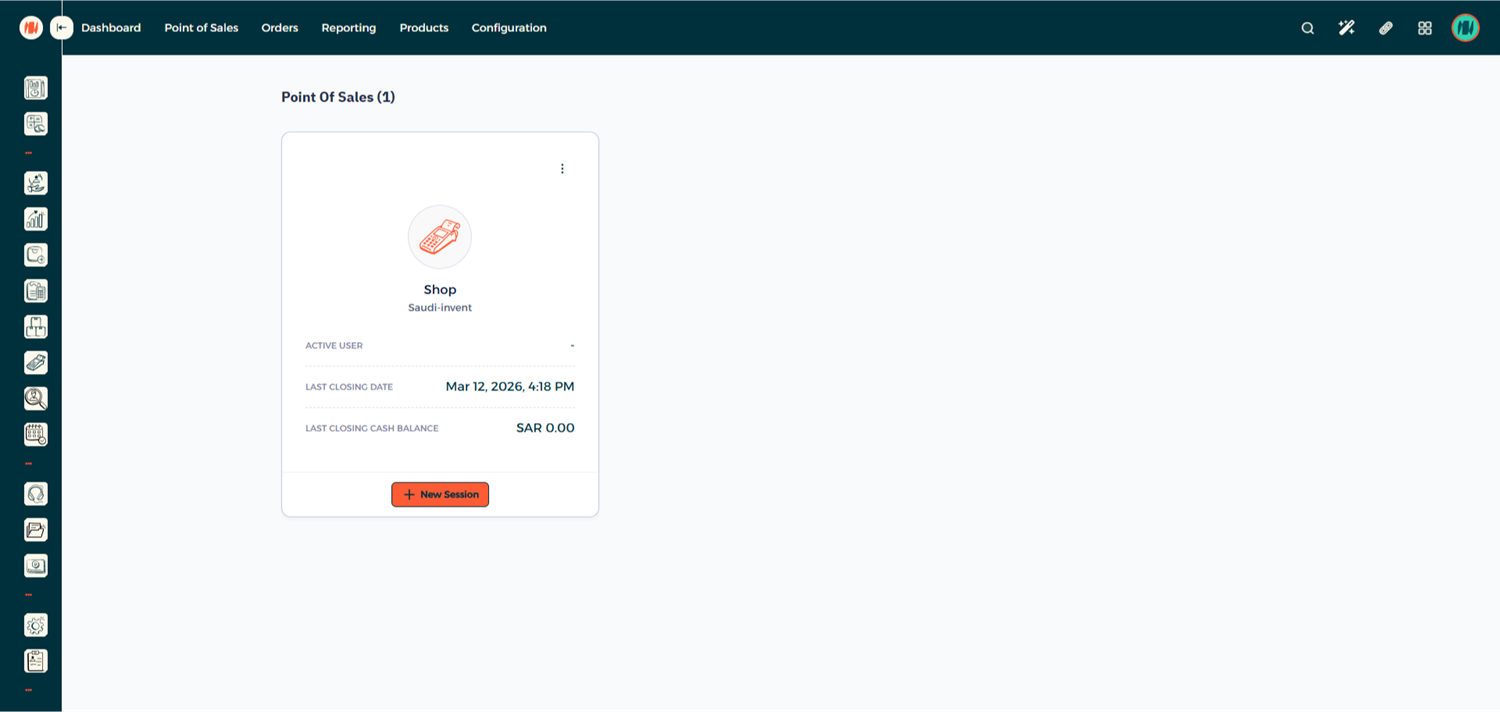Start a New Session for Shop
1500x712 pixels.
440,494
